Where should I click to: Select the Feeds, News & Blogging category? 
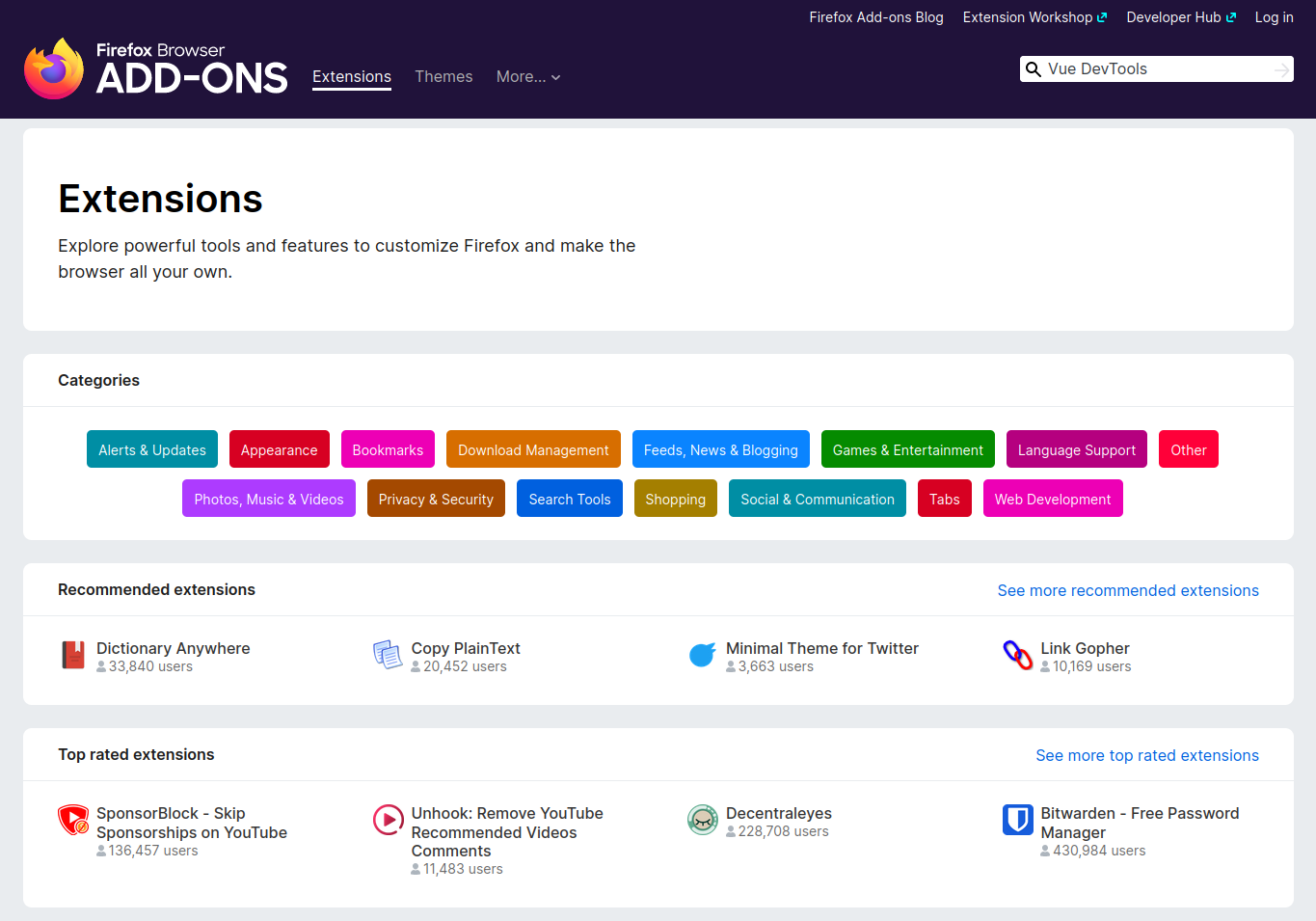pos(721,449)
